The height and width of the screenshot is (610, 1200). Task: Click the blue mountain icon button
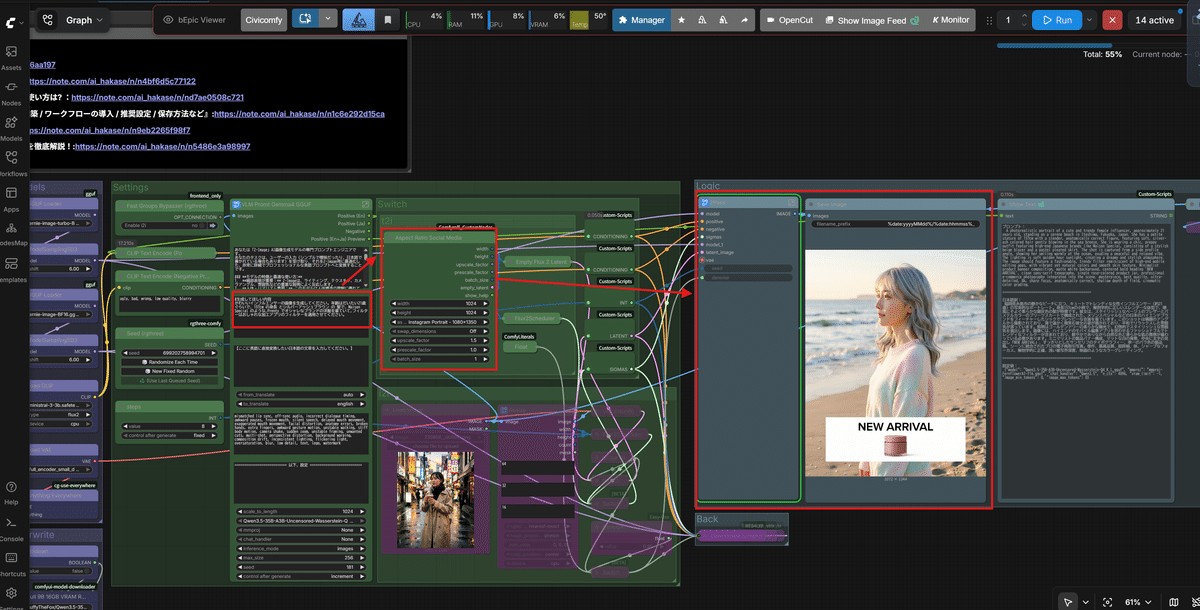pyautogui.click(x=358, y=19)
